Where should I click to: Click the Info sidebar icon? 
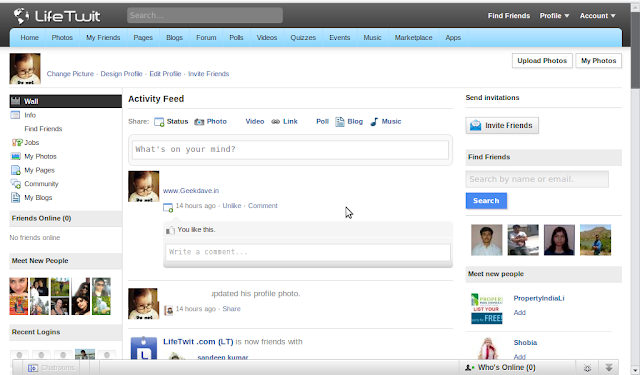click(x=15, y=115)
